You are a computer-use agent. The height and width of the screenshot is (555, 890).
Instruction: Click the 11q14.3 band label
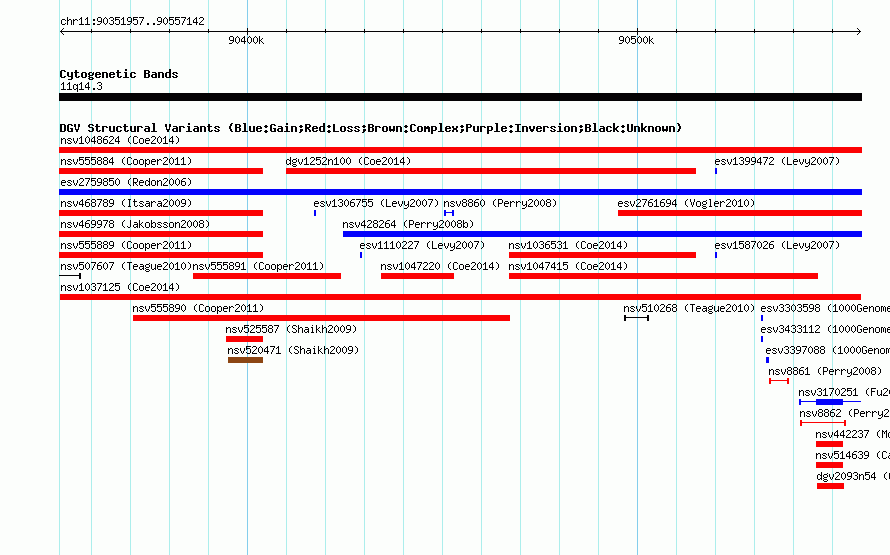pyautogui.click(x=81, y=87)
